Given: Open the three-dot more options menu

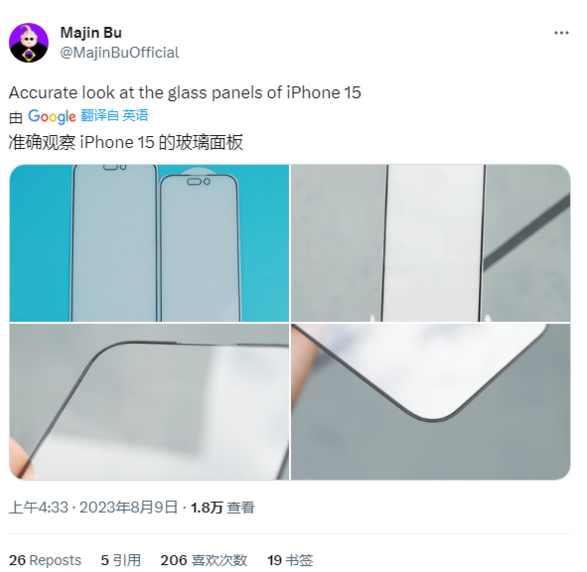Looking at the screenshot, I should [x=561, y=33].
